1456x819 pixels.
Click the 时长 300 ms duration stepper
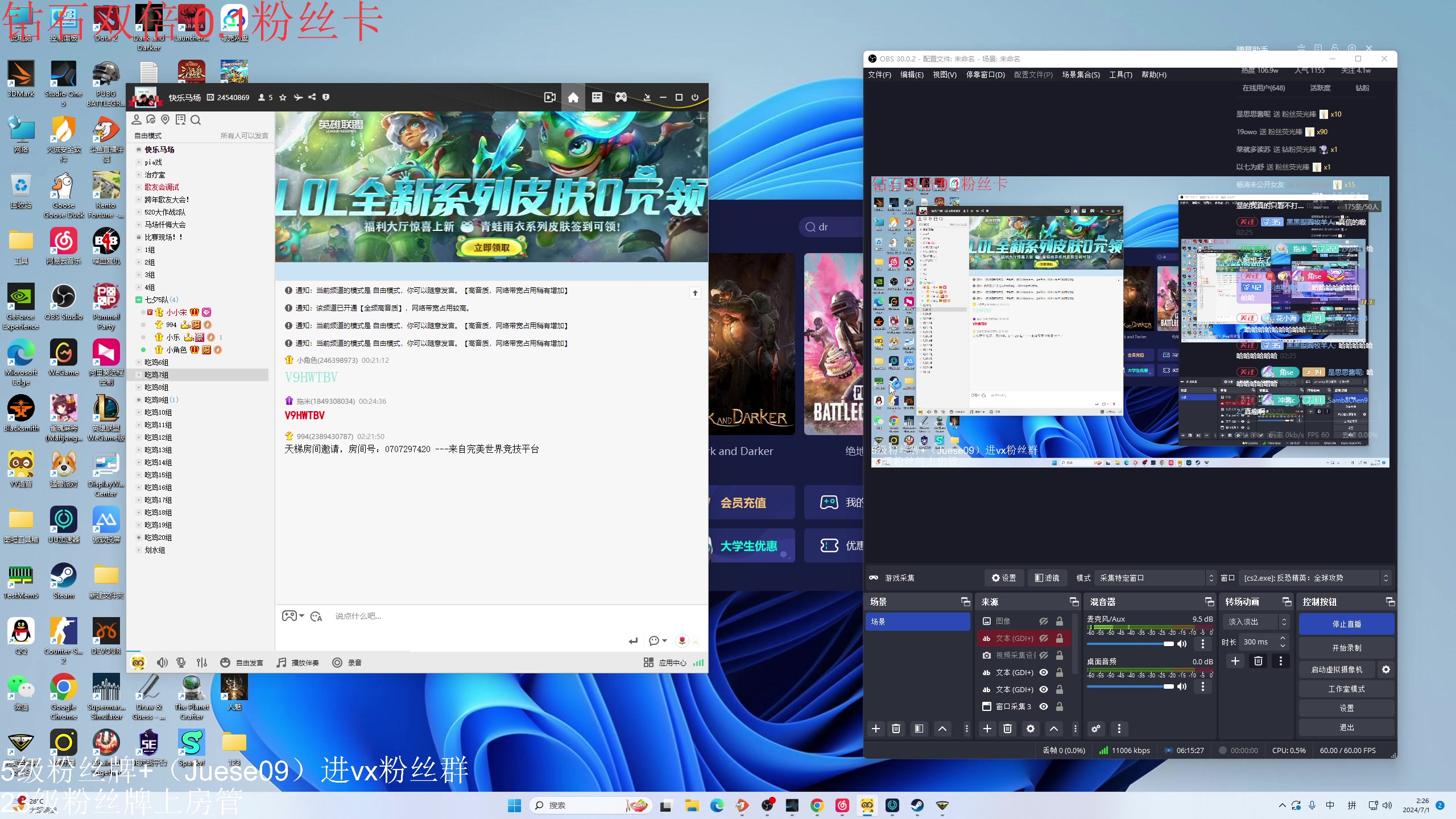click(x=1283, y=642)
